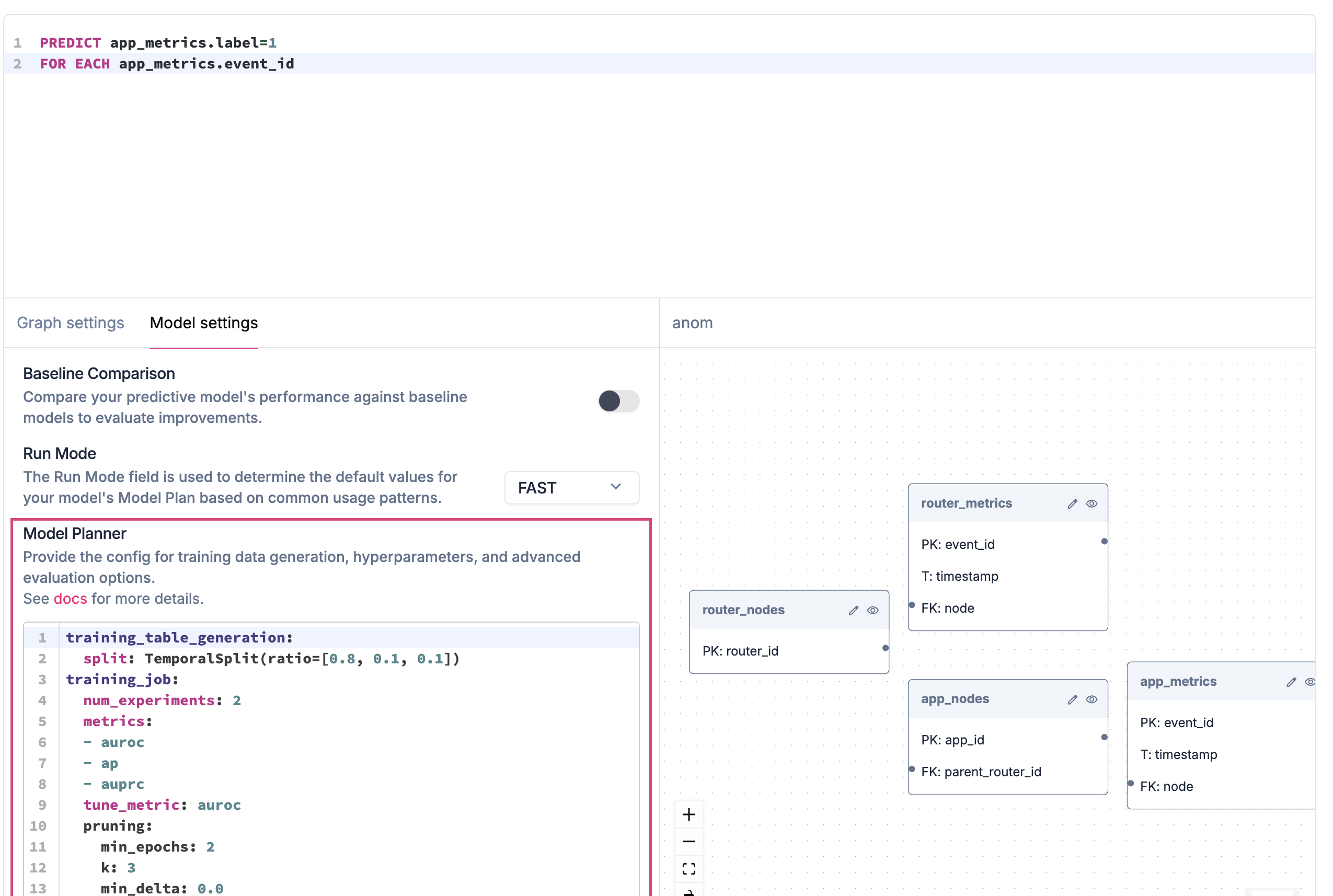The width and height of the screenshot is (1333, 896).
Task: Select the Model settings tab
Action: (x=203, y=323)
